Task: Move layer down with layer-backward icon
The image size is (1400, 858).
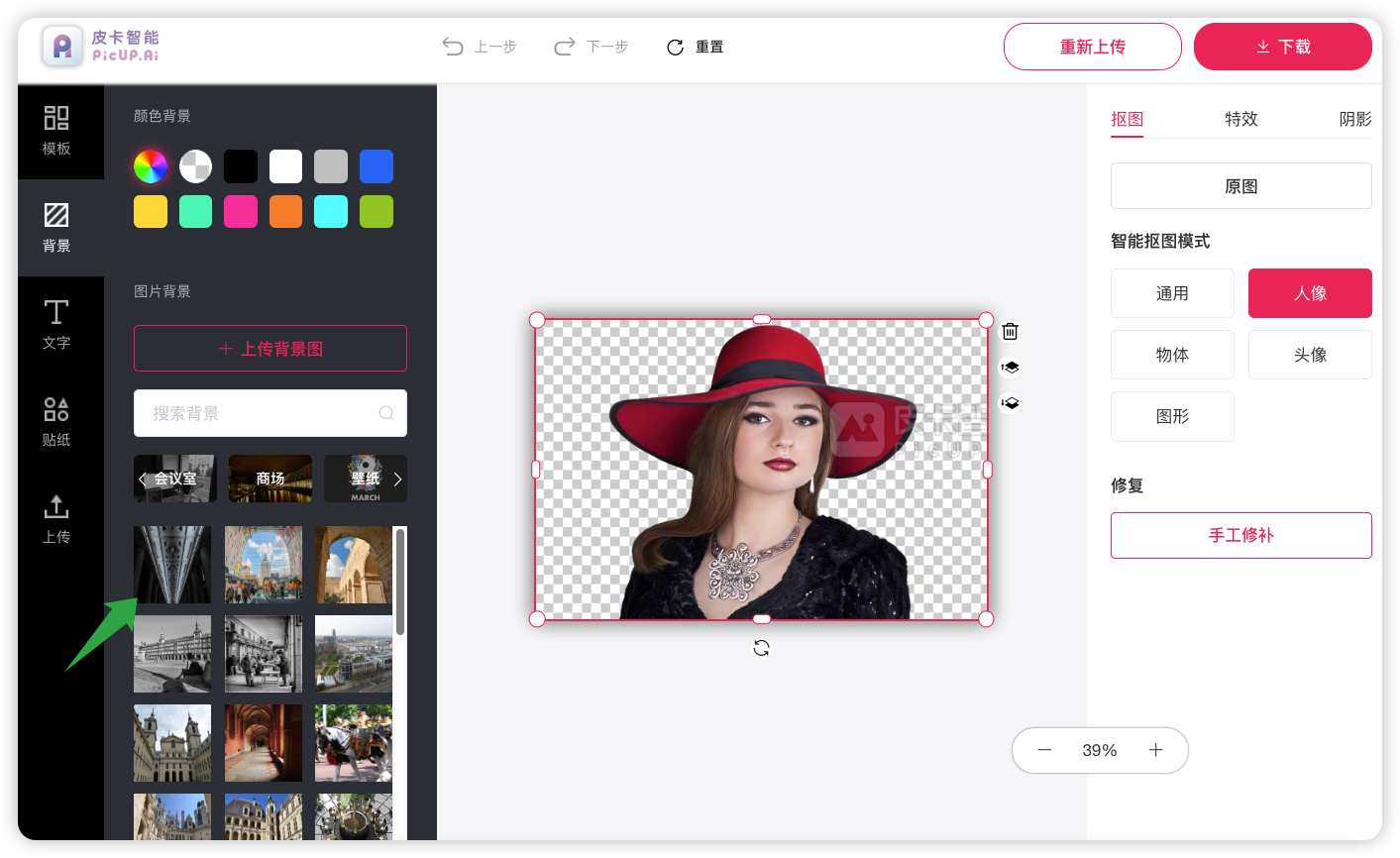Action: [1010, 402]
